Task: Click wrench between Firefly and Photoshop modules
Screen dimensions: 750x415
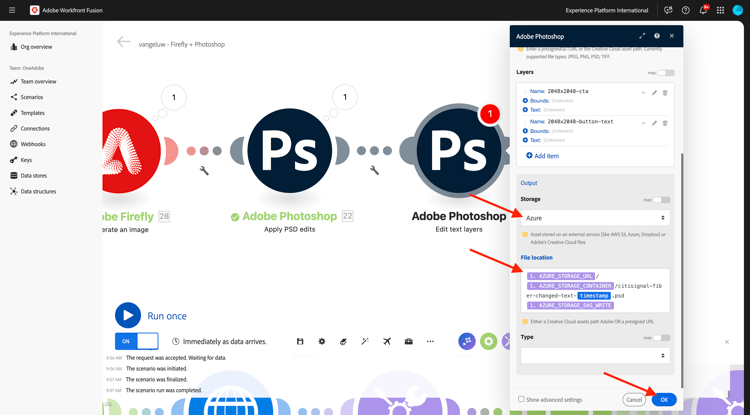Action: tap(204, 170)
